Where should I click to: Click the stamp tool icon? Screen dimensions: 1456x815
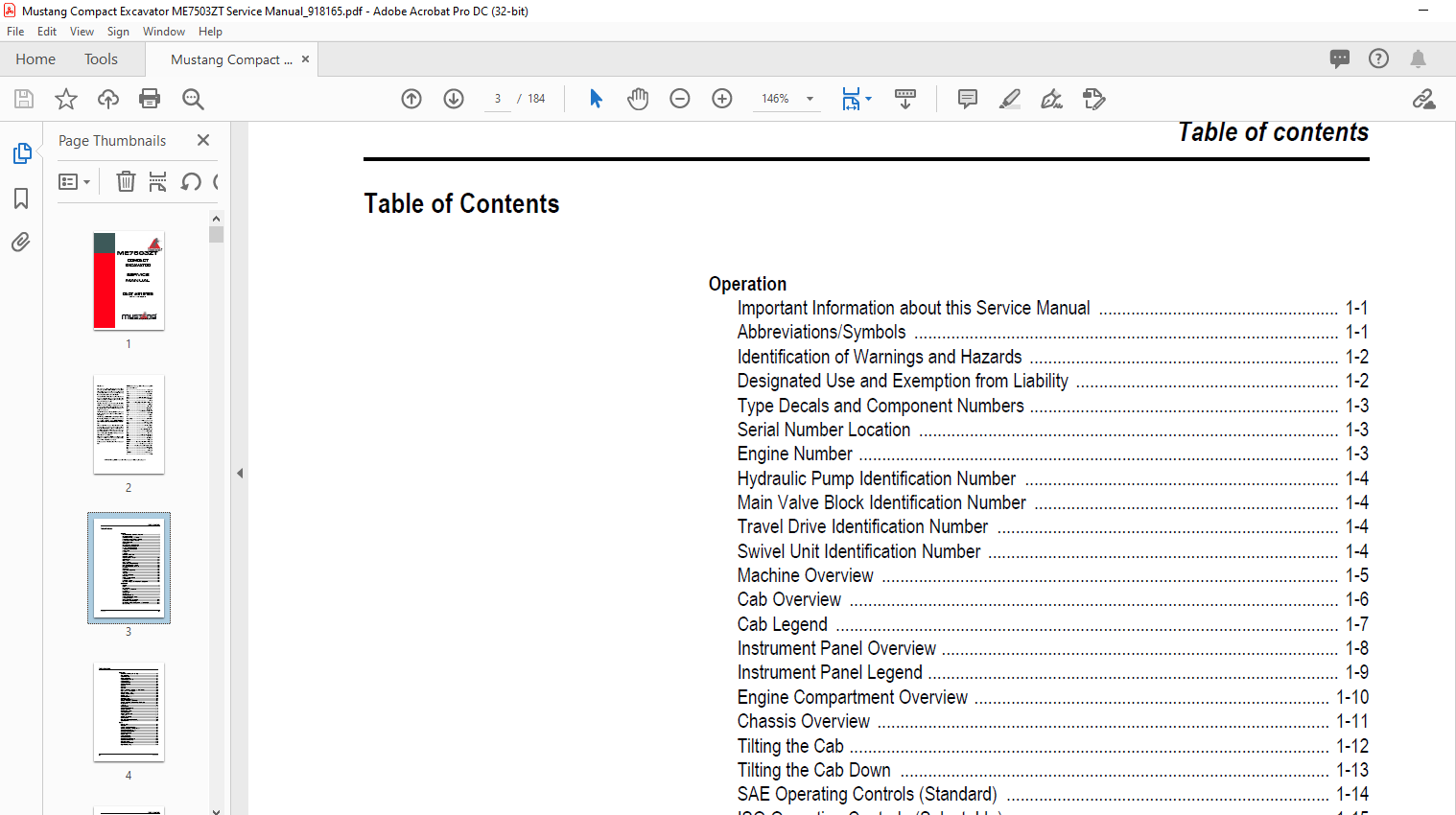tap(1094, 99)
